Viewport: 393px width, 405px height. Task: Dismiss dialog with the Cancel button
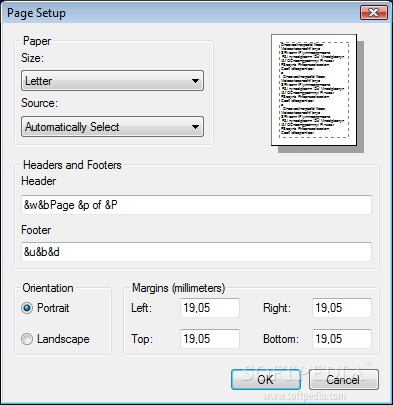pos(344,380)
